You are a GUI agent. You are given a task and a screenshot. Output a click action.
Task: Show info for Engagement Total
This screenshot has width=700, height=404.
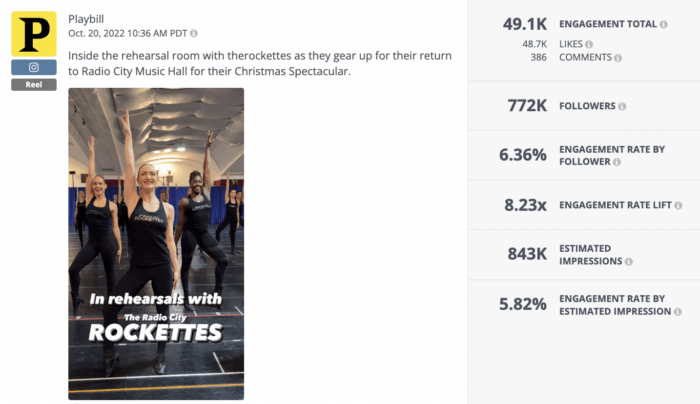tap(664, 24)
